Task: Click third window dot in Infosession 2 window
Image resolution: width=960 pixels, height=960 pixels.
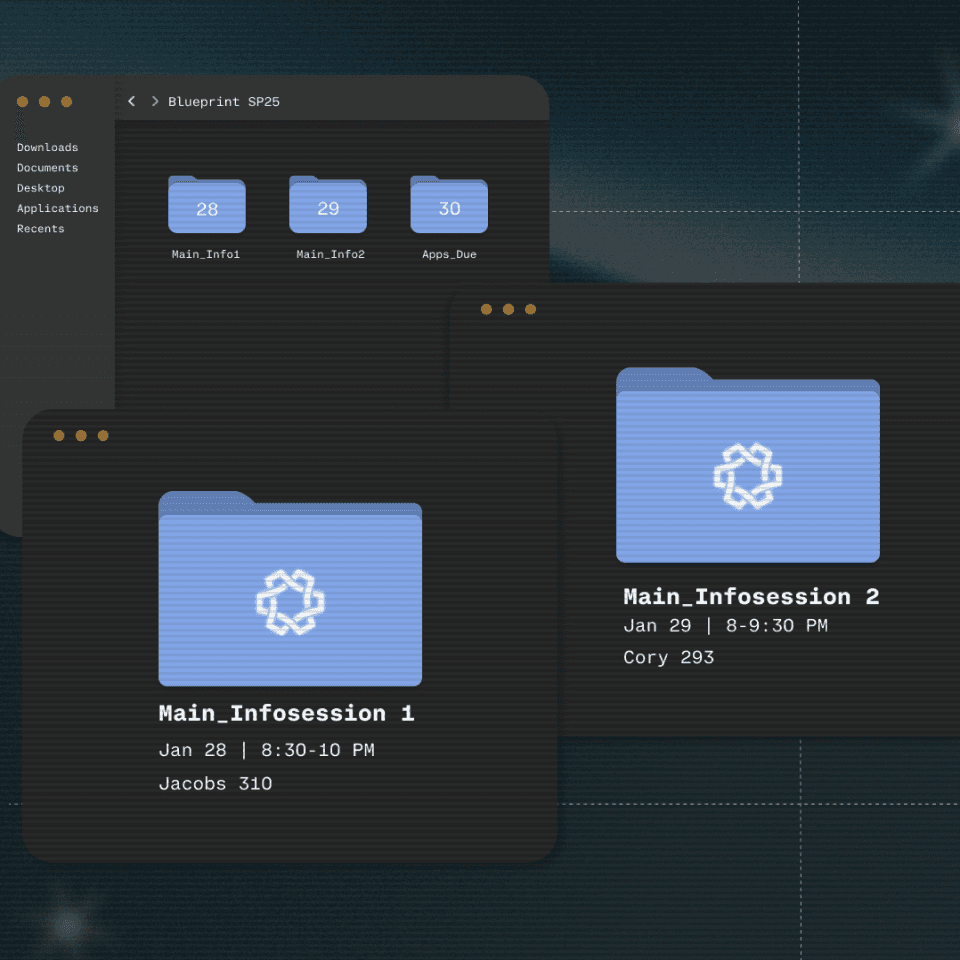Action: (530, 309)
